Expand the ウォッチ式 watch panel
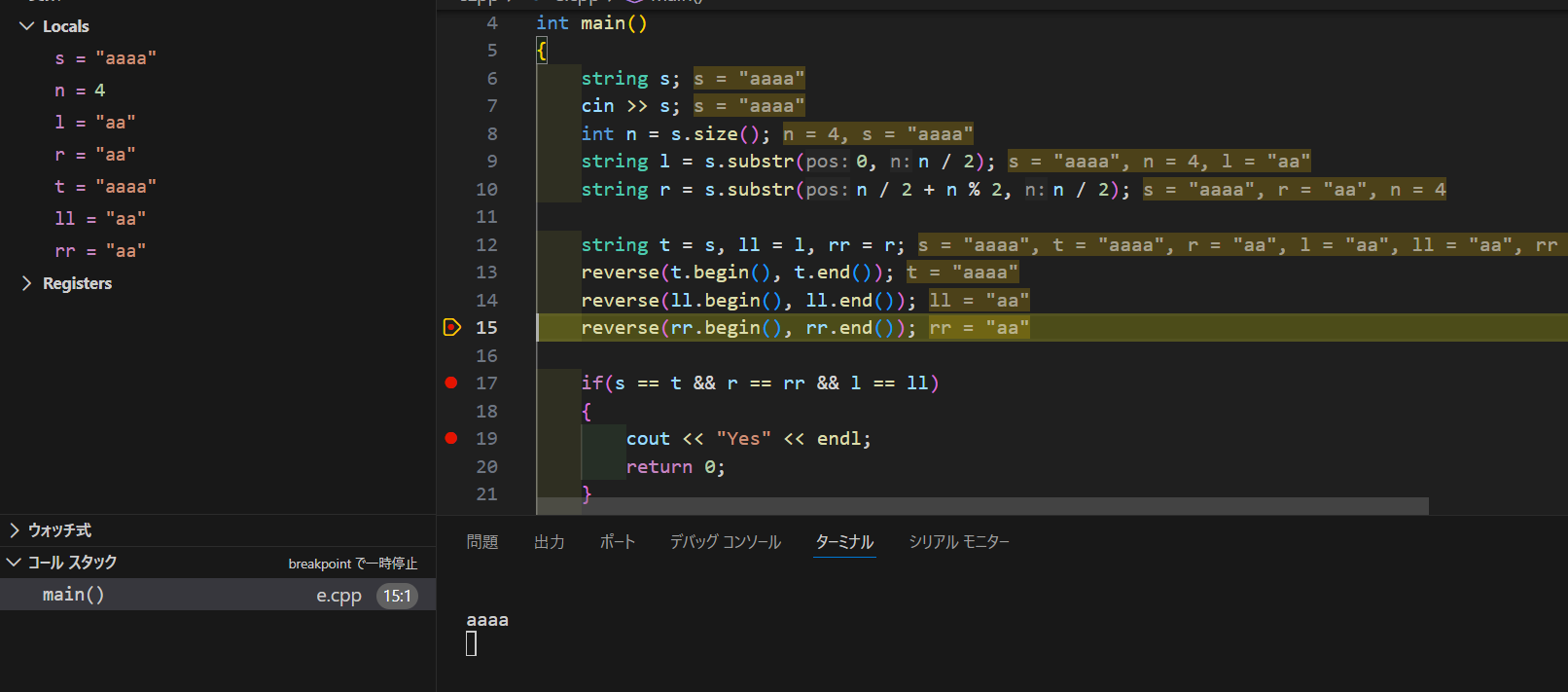Screen dimensions: 1568x692 pos(15,530)
